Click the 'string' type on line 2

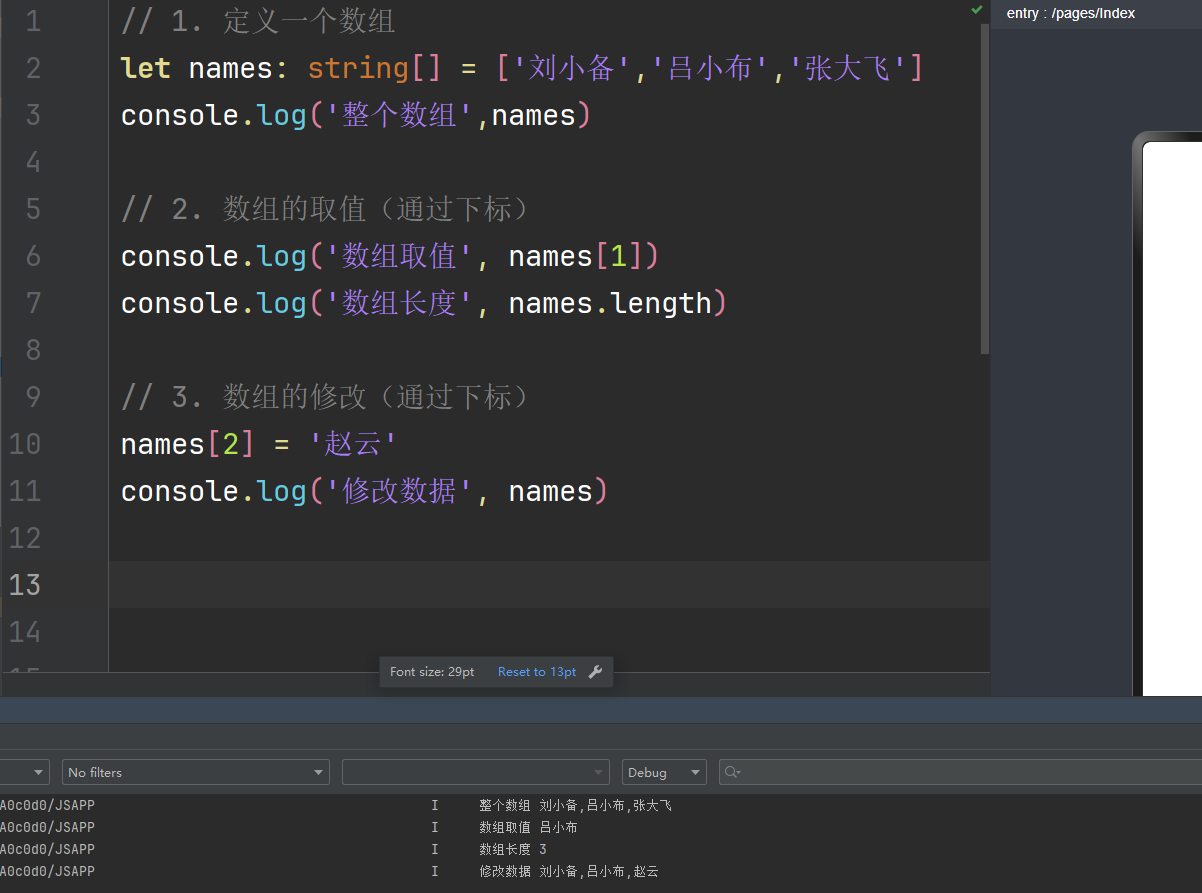358,68
